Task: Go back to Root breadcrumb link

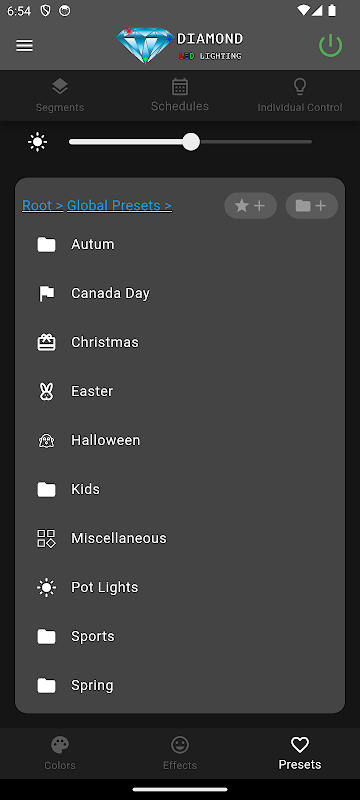Action: click(42, 206)
